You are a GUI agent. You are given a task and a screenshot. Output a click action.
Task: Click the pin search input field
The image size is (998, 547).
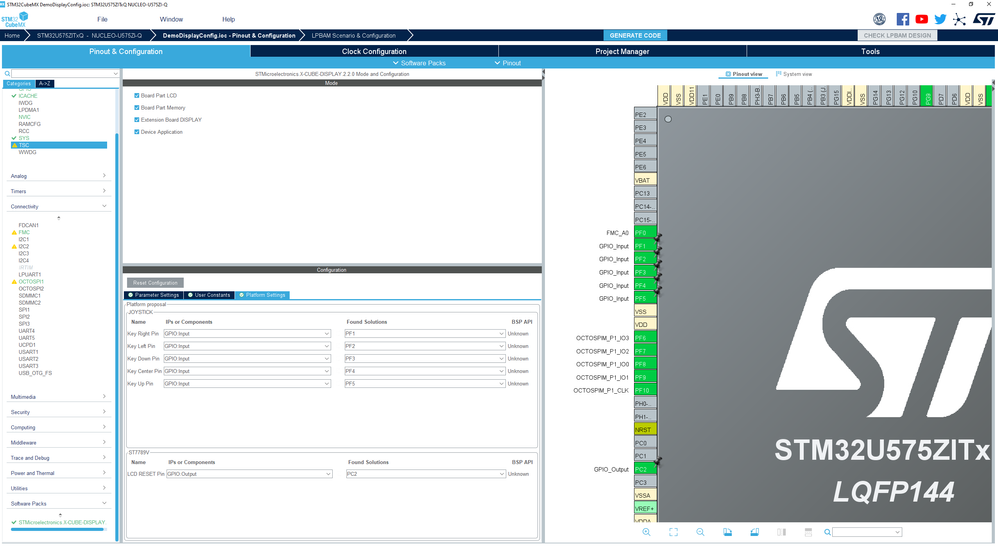point(867,532)
